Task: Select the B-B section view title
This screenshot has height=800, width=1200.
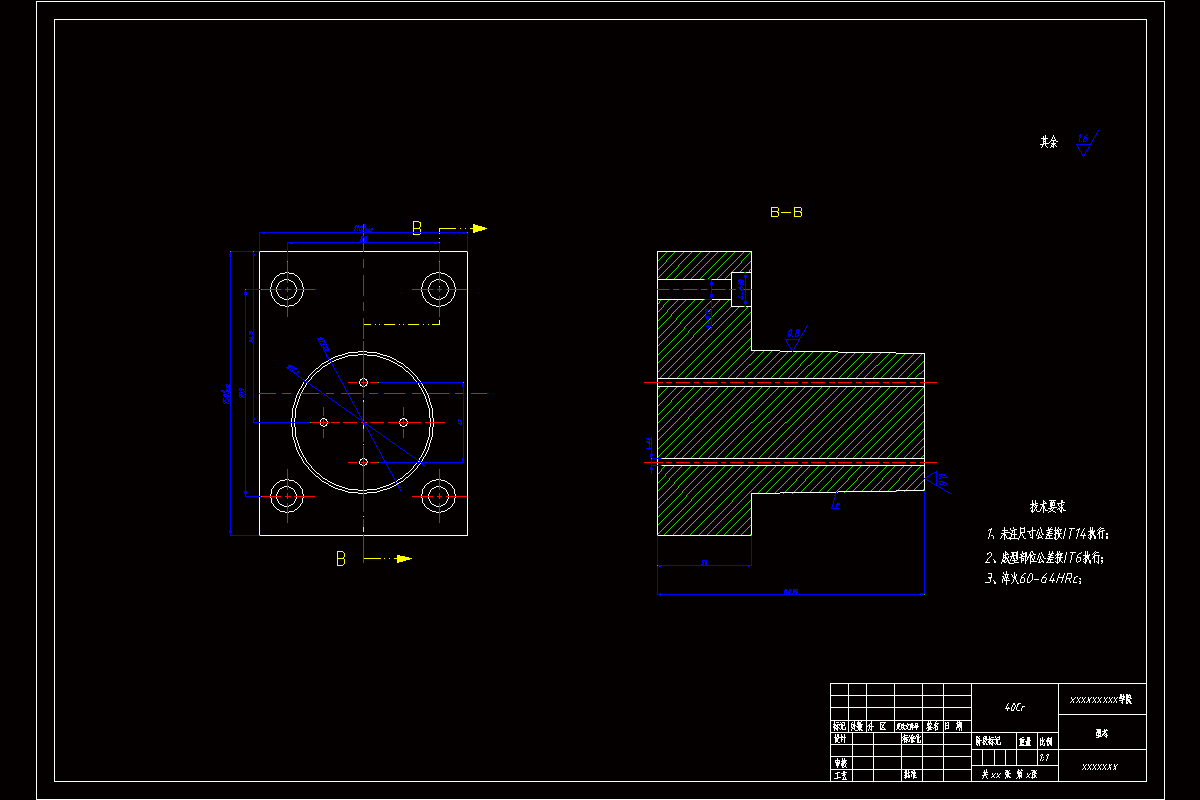Action: pos(786,212)
